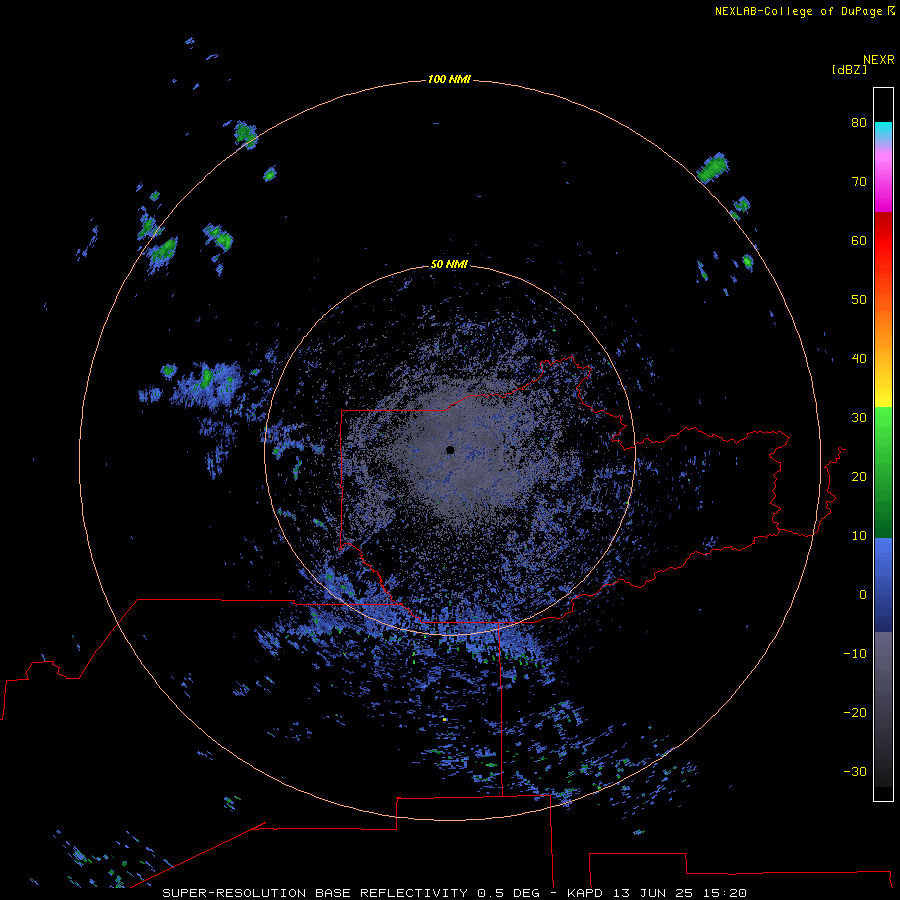Image resolution: width=900 pixels, height=900 pixels.
Task: Click the 20 value on dBZ scale
Action: pos(859,477)
